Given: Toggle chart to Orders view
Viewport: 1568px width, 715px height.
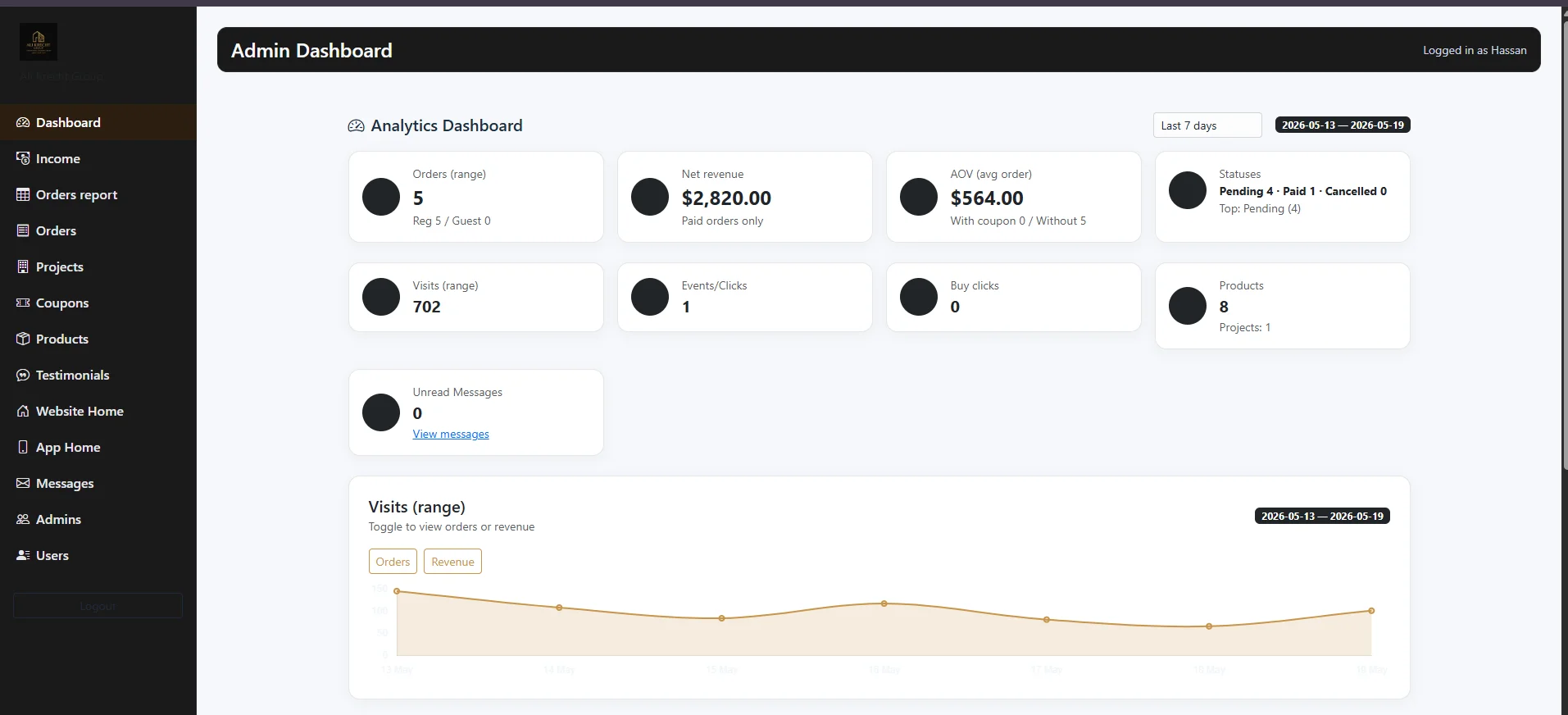Looking at the screenshot, I should coord(393,562).
